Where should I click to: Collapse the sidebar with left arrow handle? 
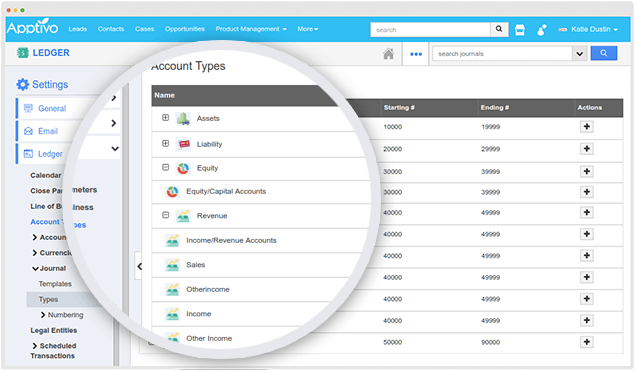tap(139, 266)
